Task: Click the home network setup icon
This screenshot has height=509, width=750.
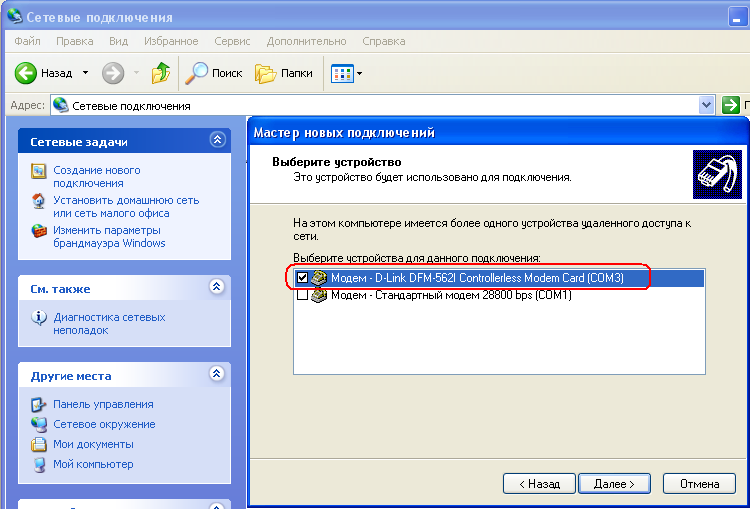Action: [x=39, y=201]
